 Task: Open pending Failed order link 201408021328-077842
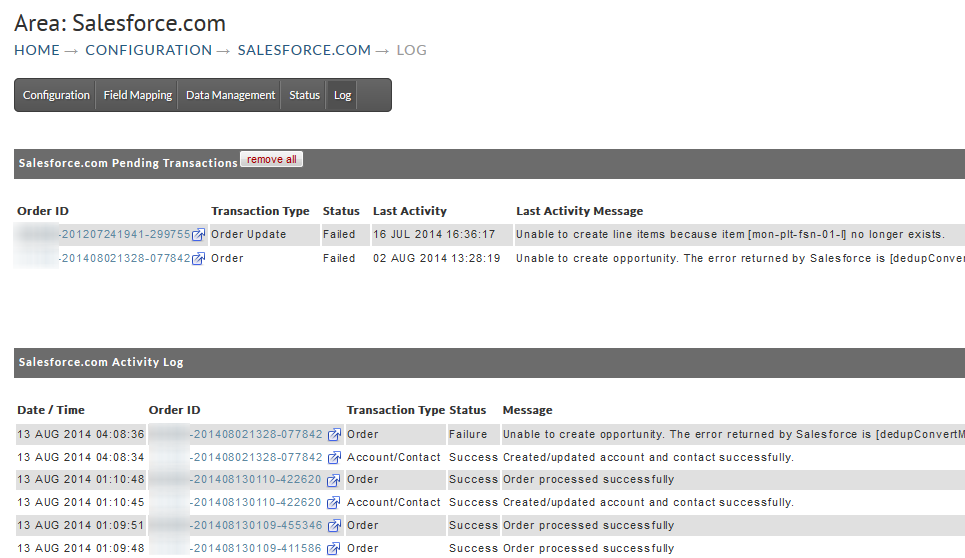tap(125, 258)
